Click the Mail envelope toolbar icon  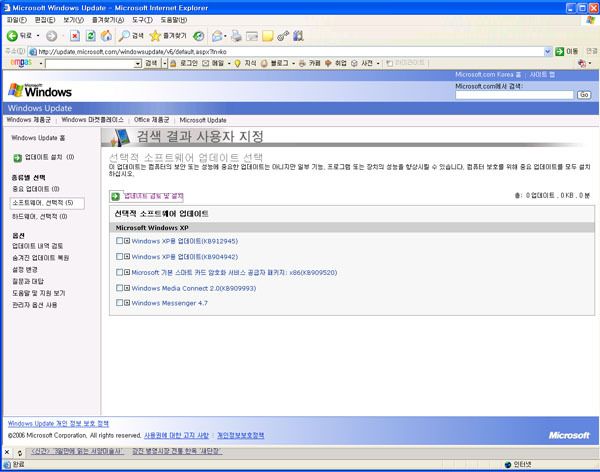(x=217, y=36)
